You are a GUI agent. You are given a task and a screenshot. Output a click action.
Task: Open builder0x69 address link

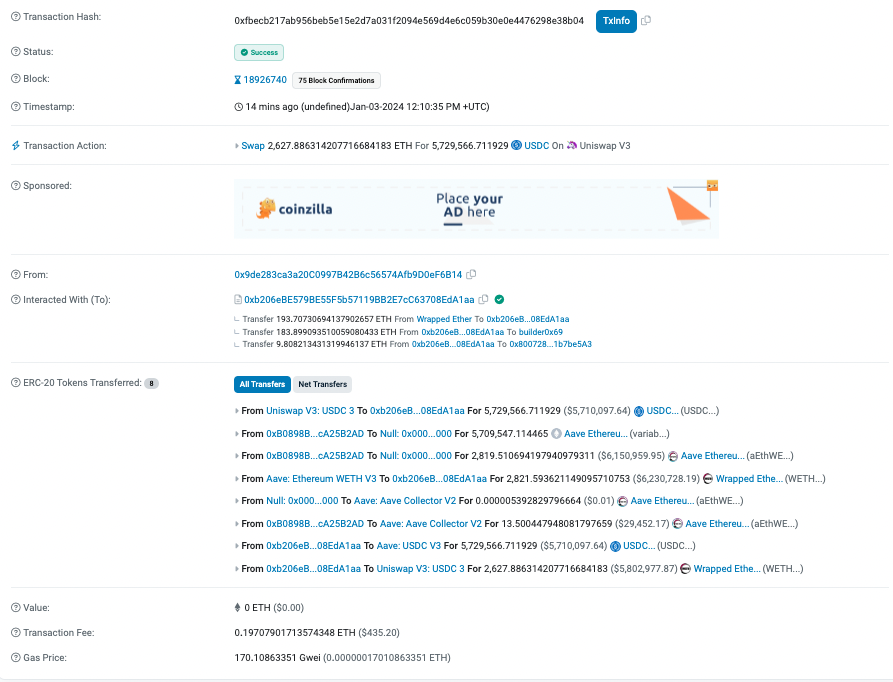point(540,332)
